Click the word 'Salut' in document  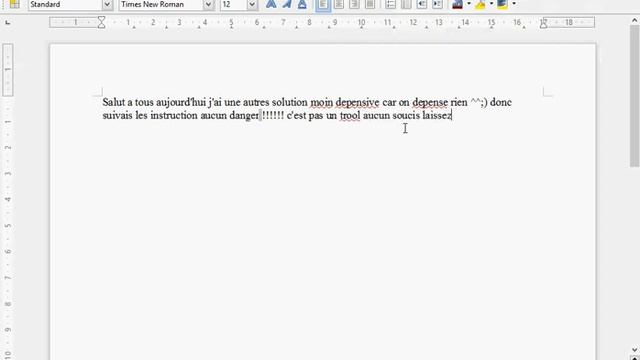pos(113,102)
